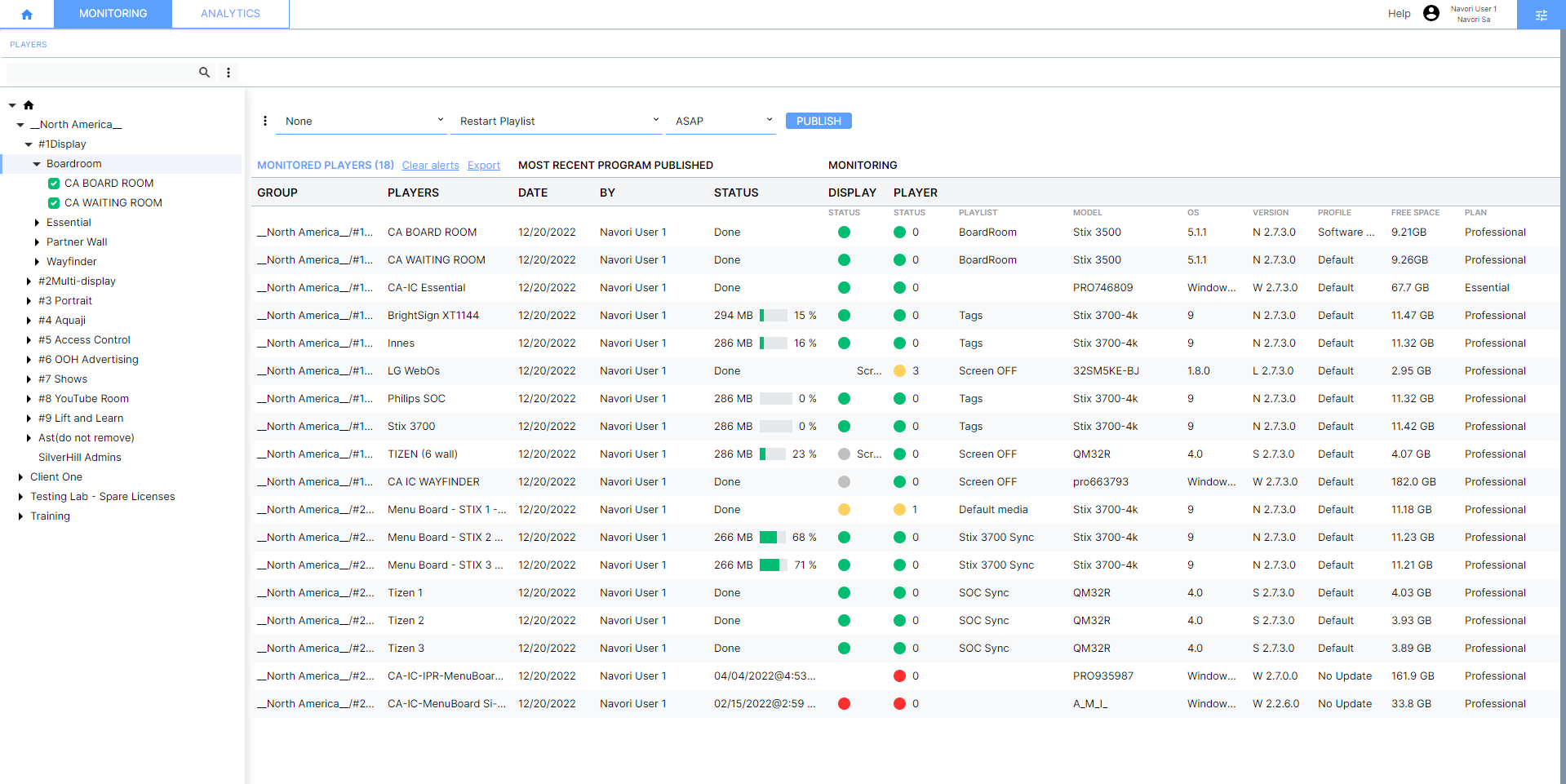Collapse the Boardroom tree node
The height and width of the screenshot is (784, 1566).
click(37, 164)
